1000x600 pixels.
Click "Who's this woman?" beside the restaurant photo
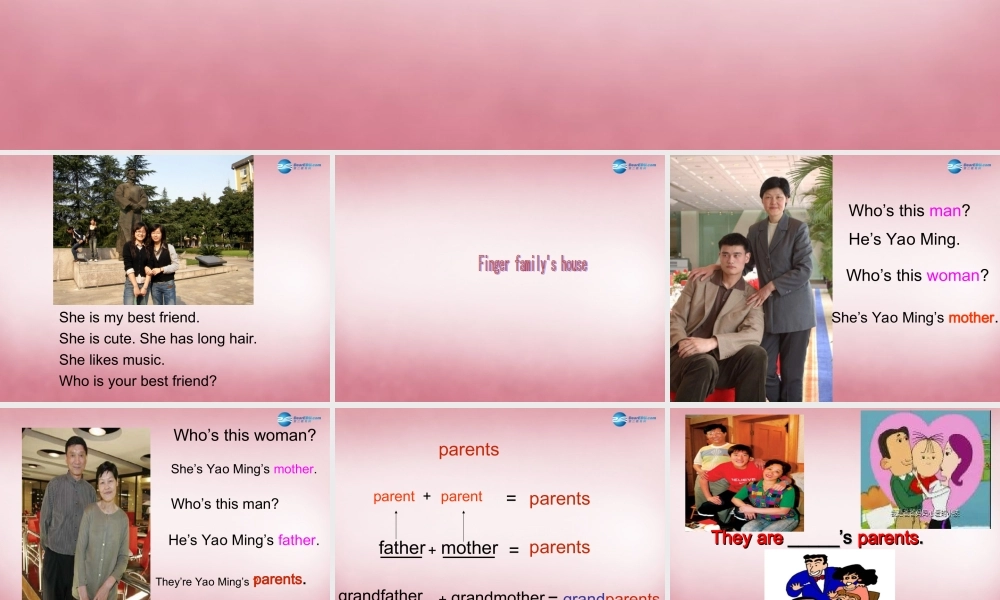point(245,435)
